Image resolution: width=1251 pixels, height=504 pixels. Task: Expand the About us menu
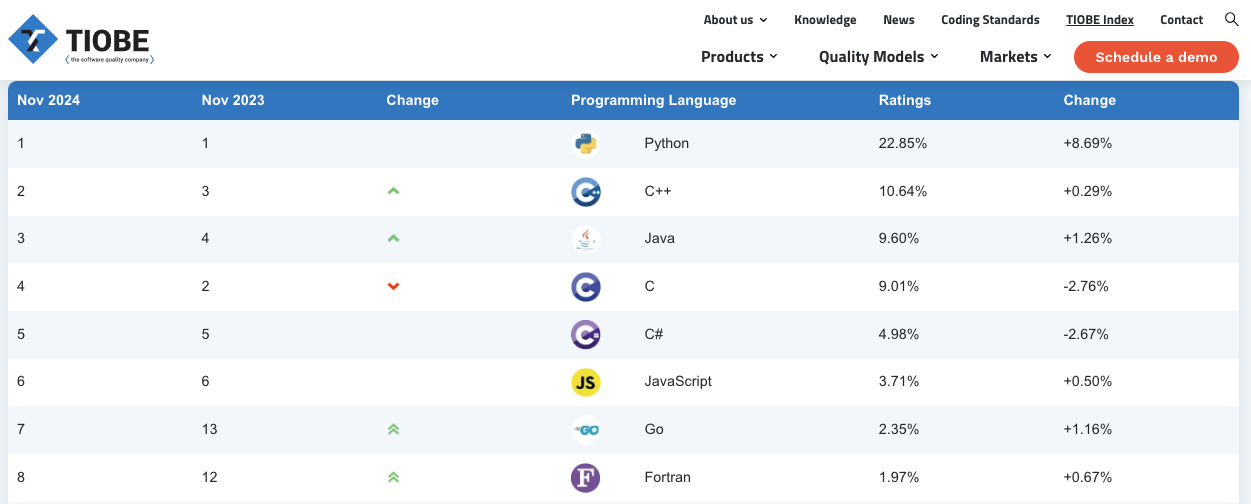click(735, 20)
